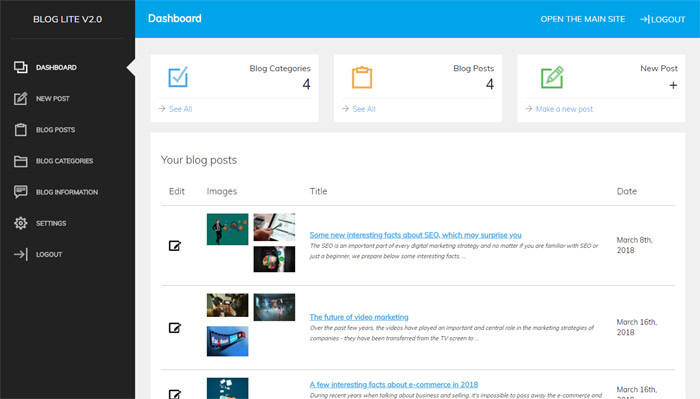Image resolution: width=700 pixels, height=399 pixels.
Task: Click the Edit column header
Action: (177, 191)
